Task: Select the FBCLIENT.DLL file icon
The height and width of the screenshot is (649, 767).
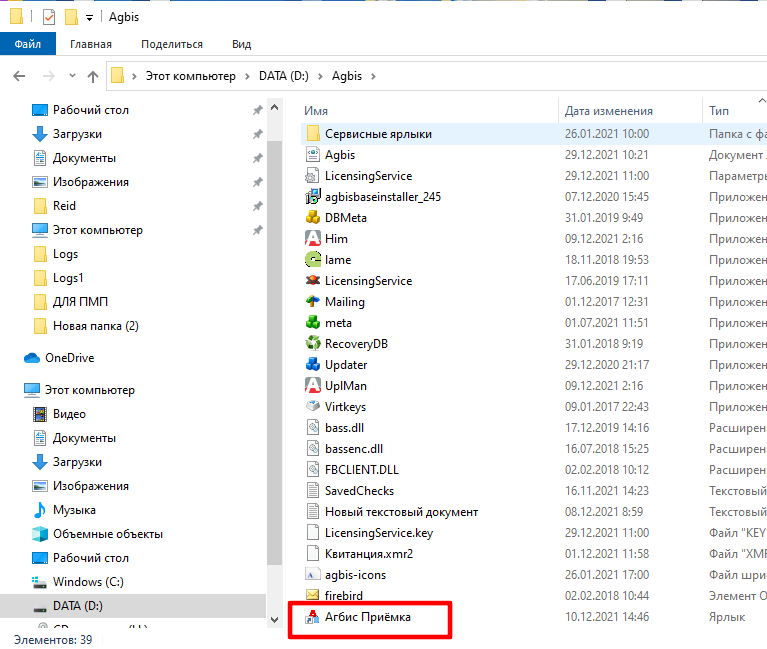Action: coord(313,470)
